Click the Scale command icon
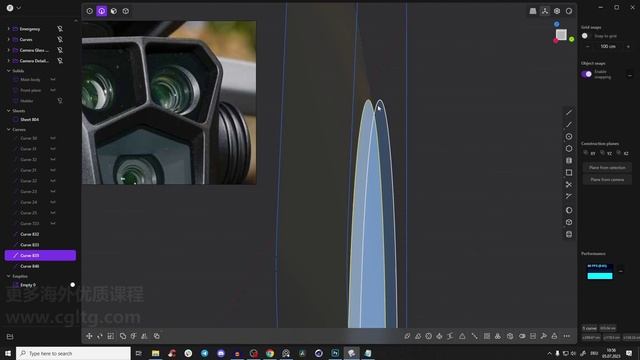 (x=111, y=336)
